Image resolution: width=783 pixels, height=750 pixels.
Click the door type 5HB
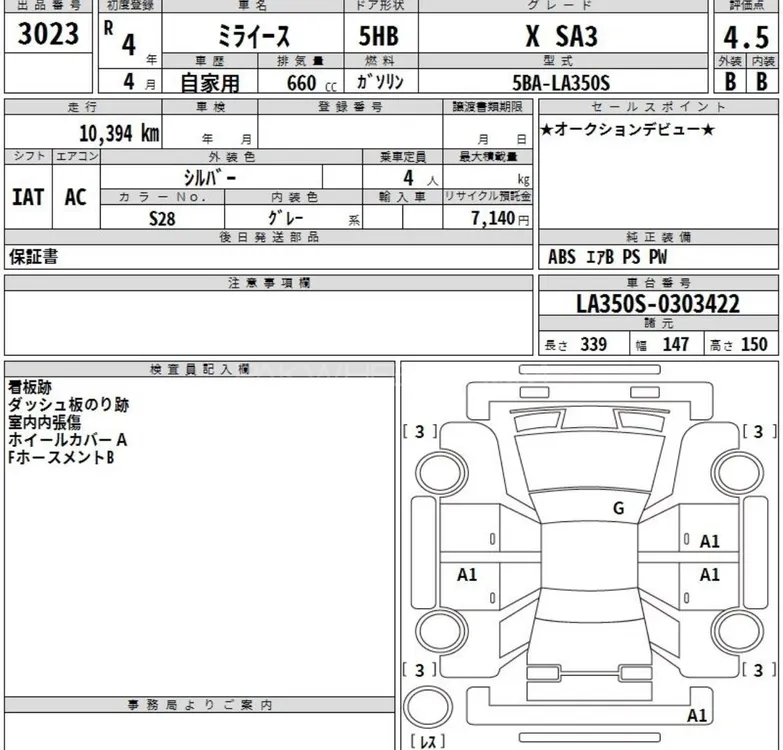click(379, 36)
